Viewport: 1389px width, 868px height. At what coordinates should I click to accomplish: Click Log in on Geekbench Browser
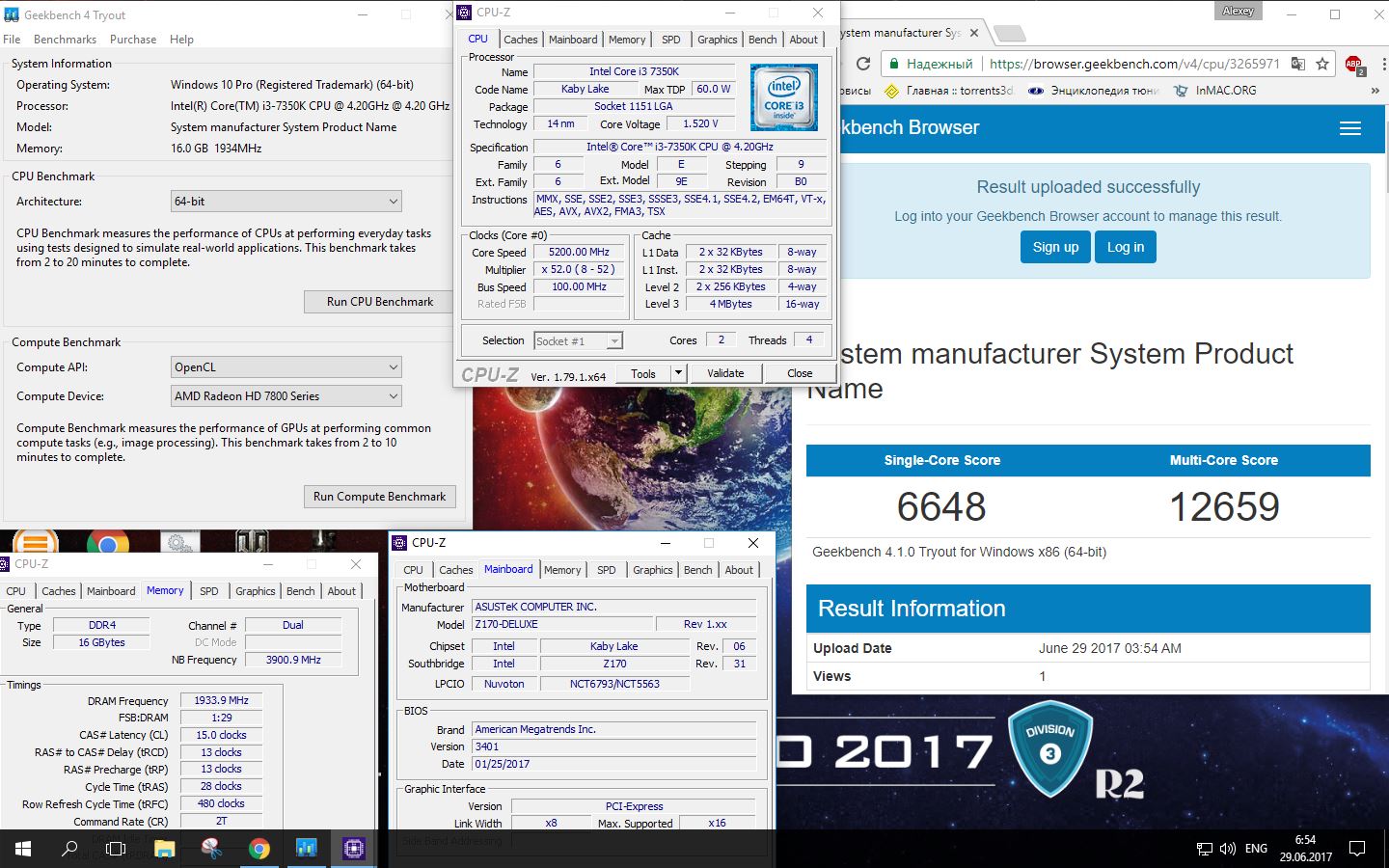coord(1126,247)
